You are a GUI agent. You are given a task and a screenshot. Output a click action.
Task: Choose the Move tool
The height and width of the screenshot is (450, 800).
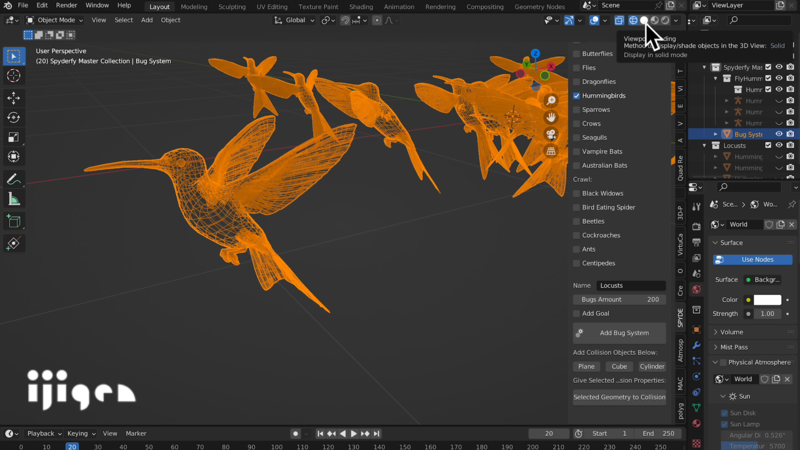(14, 97)
